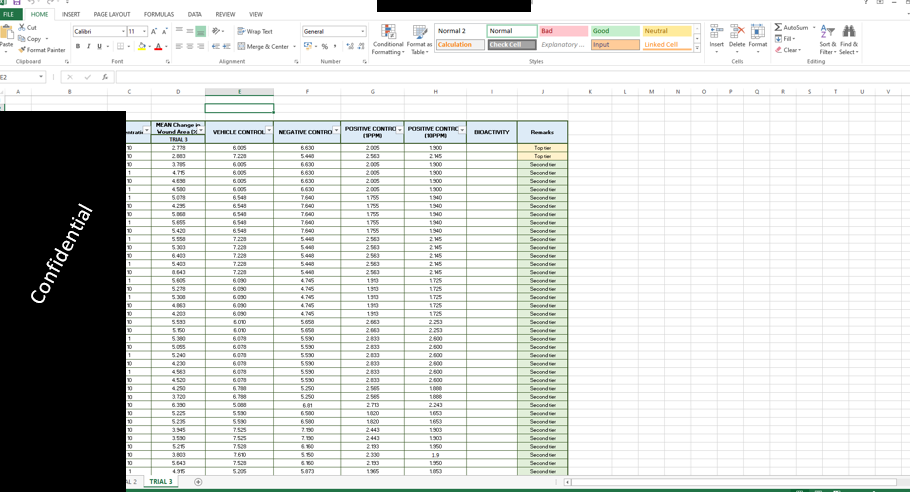Toggle Center horizontal alignment
Screen dimensions: 910x492
(190, 46)
